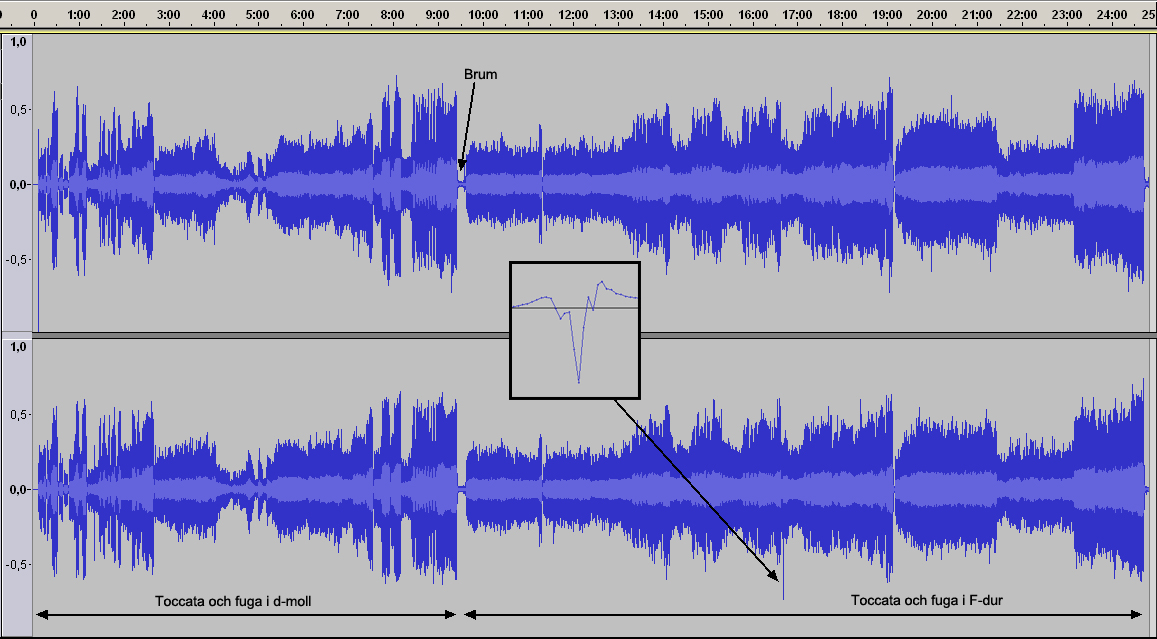
Task: Click the 0,5 label on lower channel scale
Action: 19,415
